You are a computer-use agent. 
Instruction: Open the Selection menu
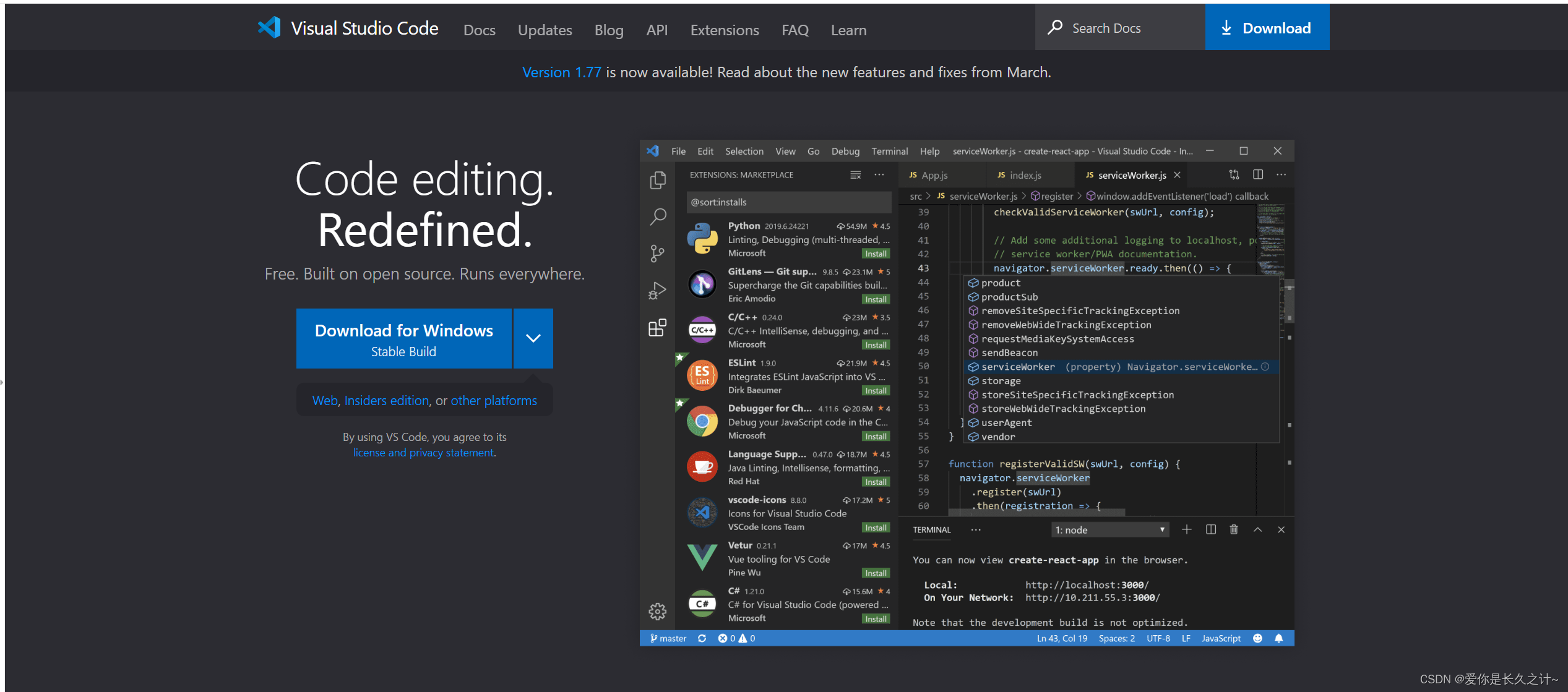744,151
